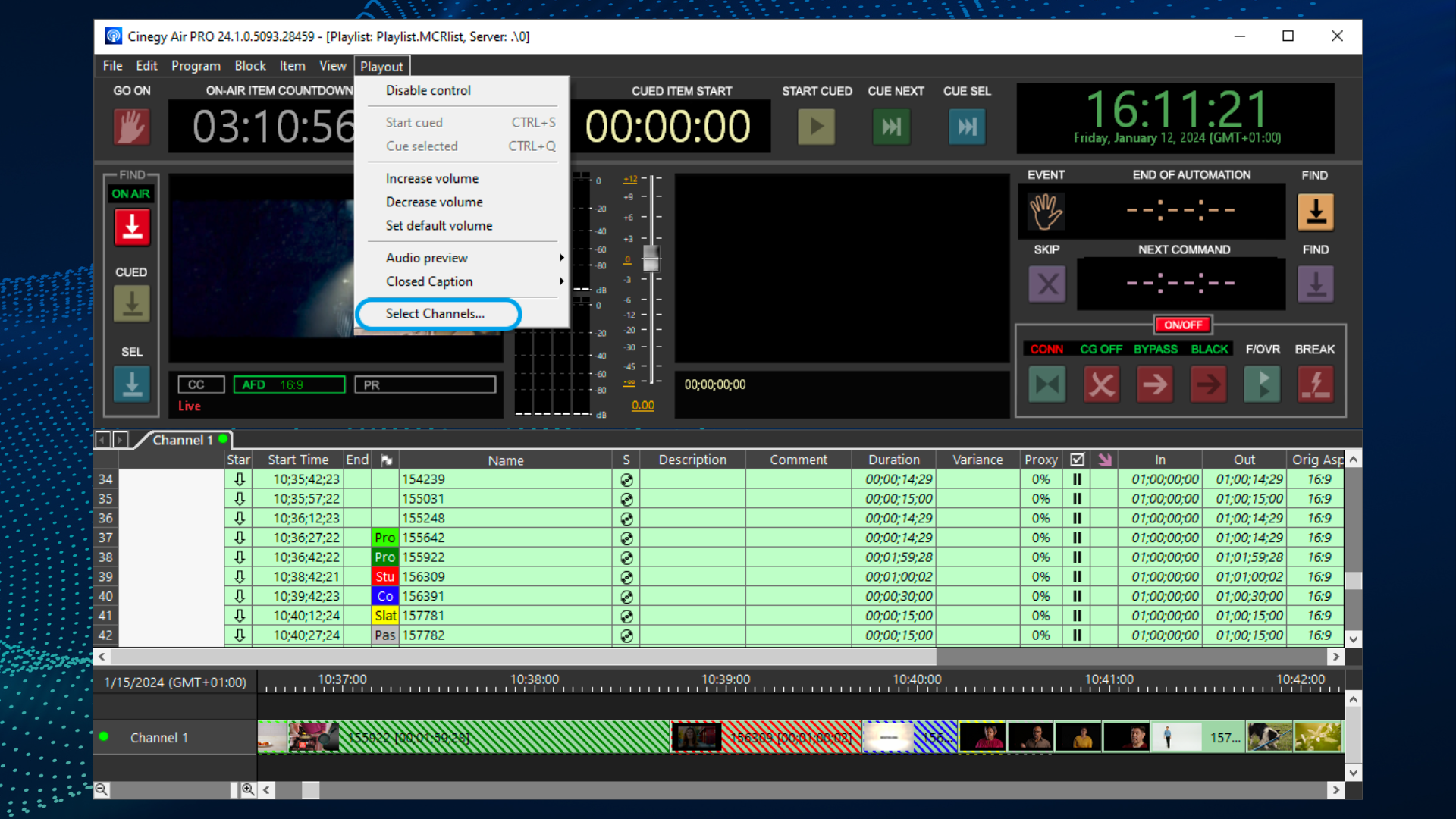This screenshot has width=1456, height=819.
Task: Click the ON AIR find download icon
Action: (x=131, y=227)
